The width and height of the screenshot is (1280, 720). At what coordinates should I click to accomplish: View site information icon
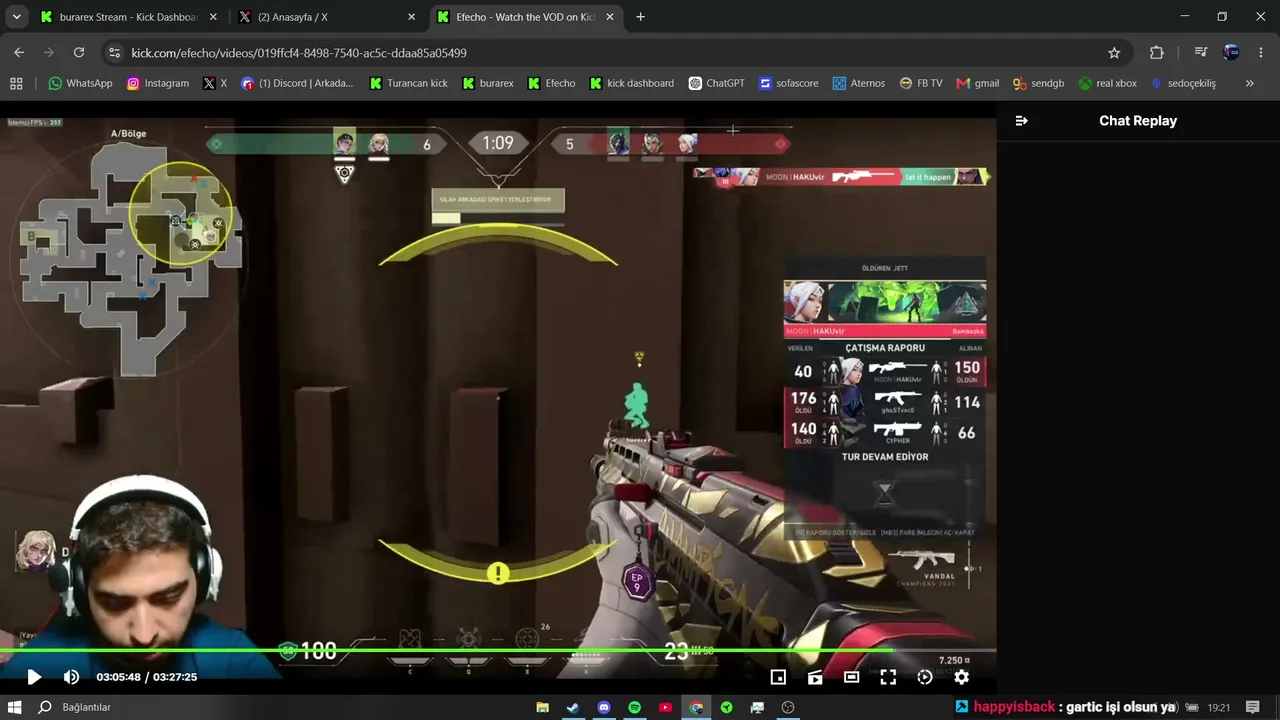(x=114, y=53)
